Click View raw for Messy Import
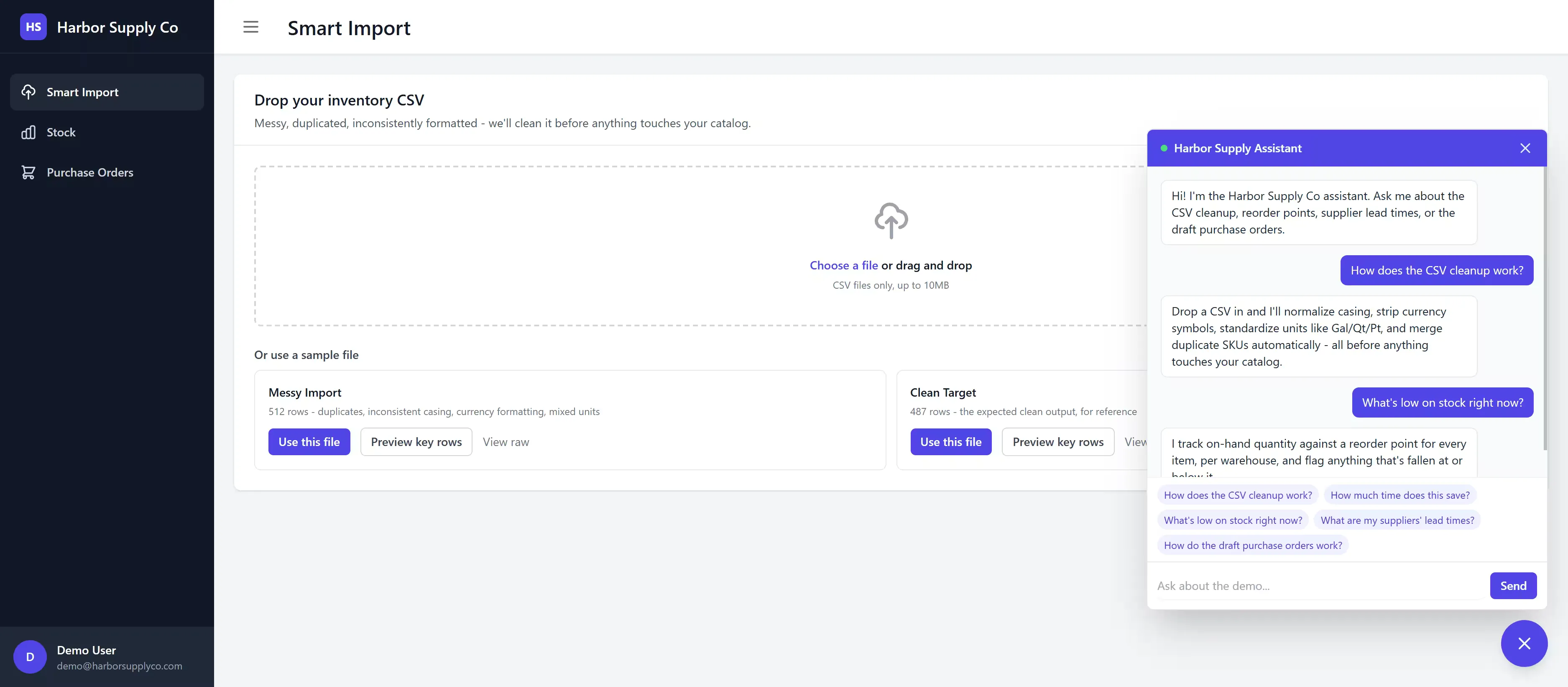Viewport: 1568px width, 687px height. 506,441
